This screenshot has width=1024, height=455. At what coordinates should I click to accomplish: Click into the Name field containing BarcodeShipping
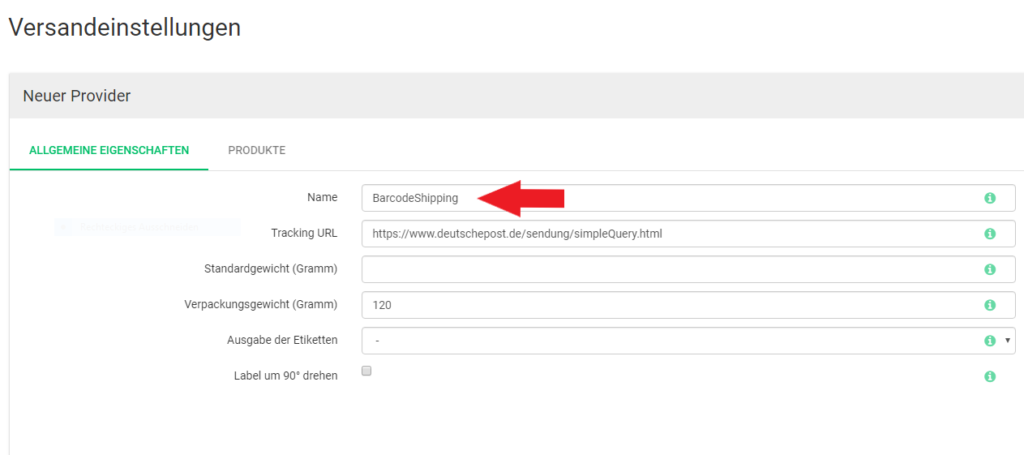click(688, 198)
